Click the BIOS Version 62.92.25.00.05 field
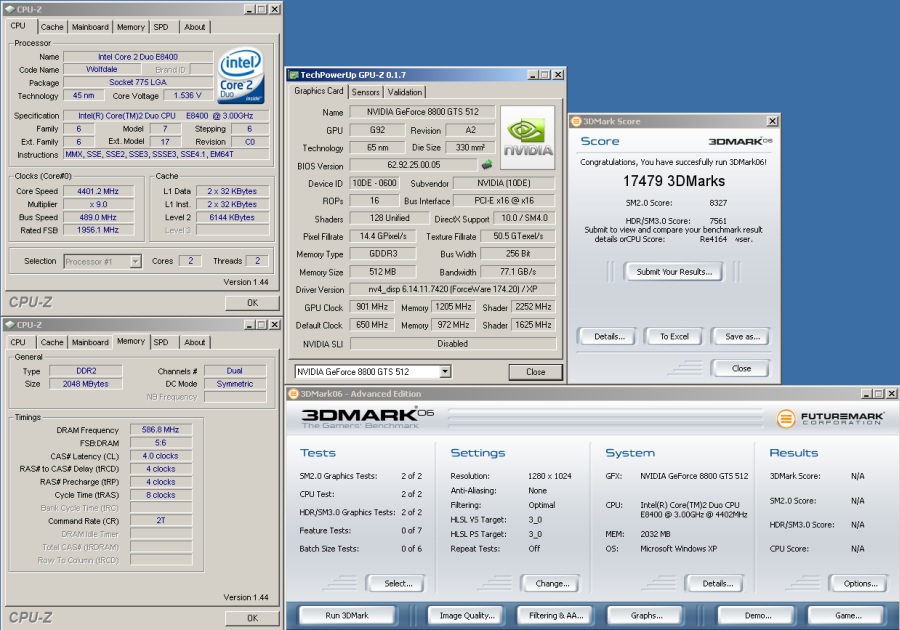This screenshot has width=900, height=630. coord(413,165)
